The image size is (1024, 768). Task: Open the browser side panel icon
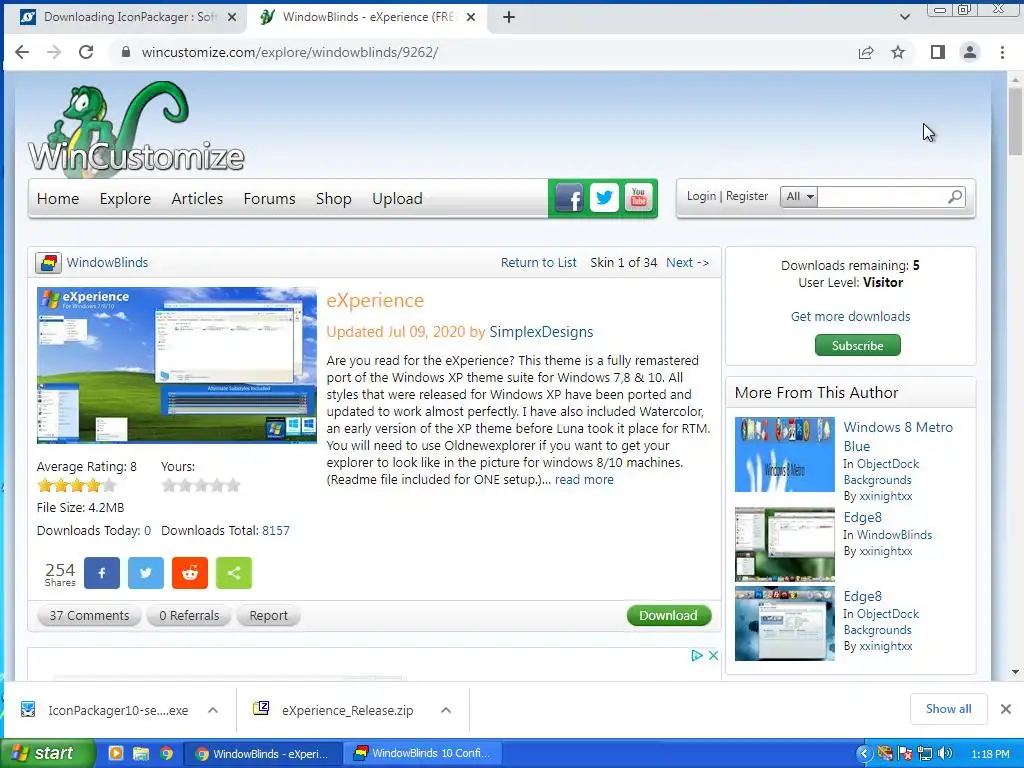point(938,52)
